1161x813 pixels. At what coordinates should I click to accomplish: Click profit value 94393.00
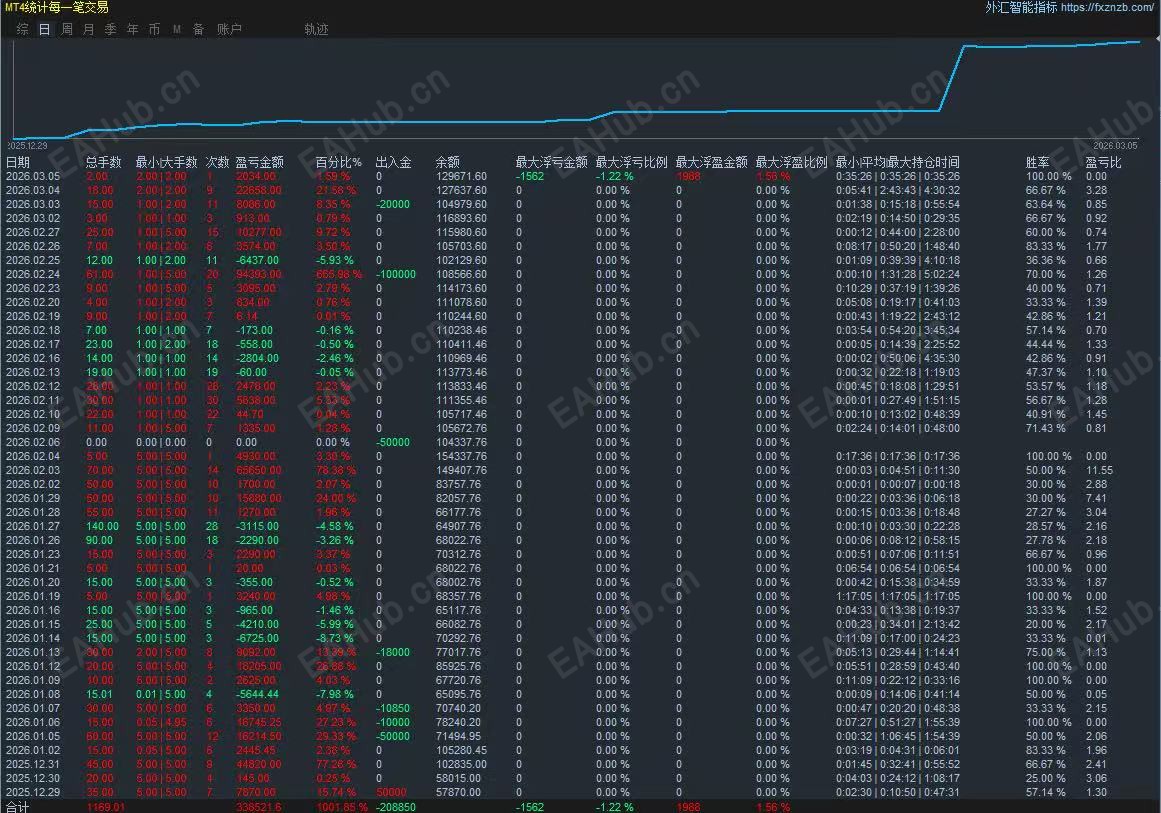point(258,274)
